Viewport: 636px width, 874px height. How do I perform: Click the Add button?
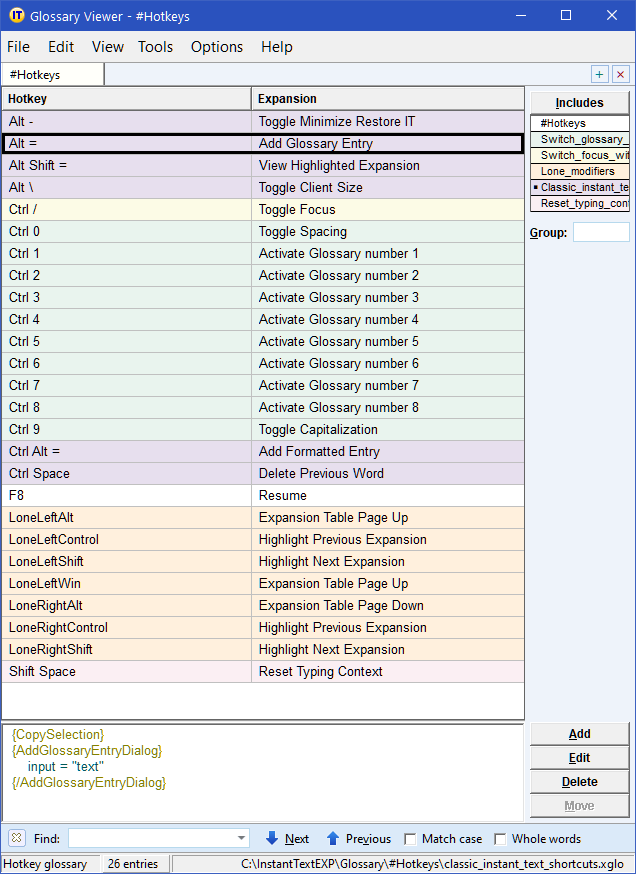click(579, 734)
